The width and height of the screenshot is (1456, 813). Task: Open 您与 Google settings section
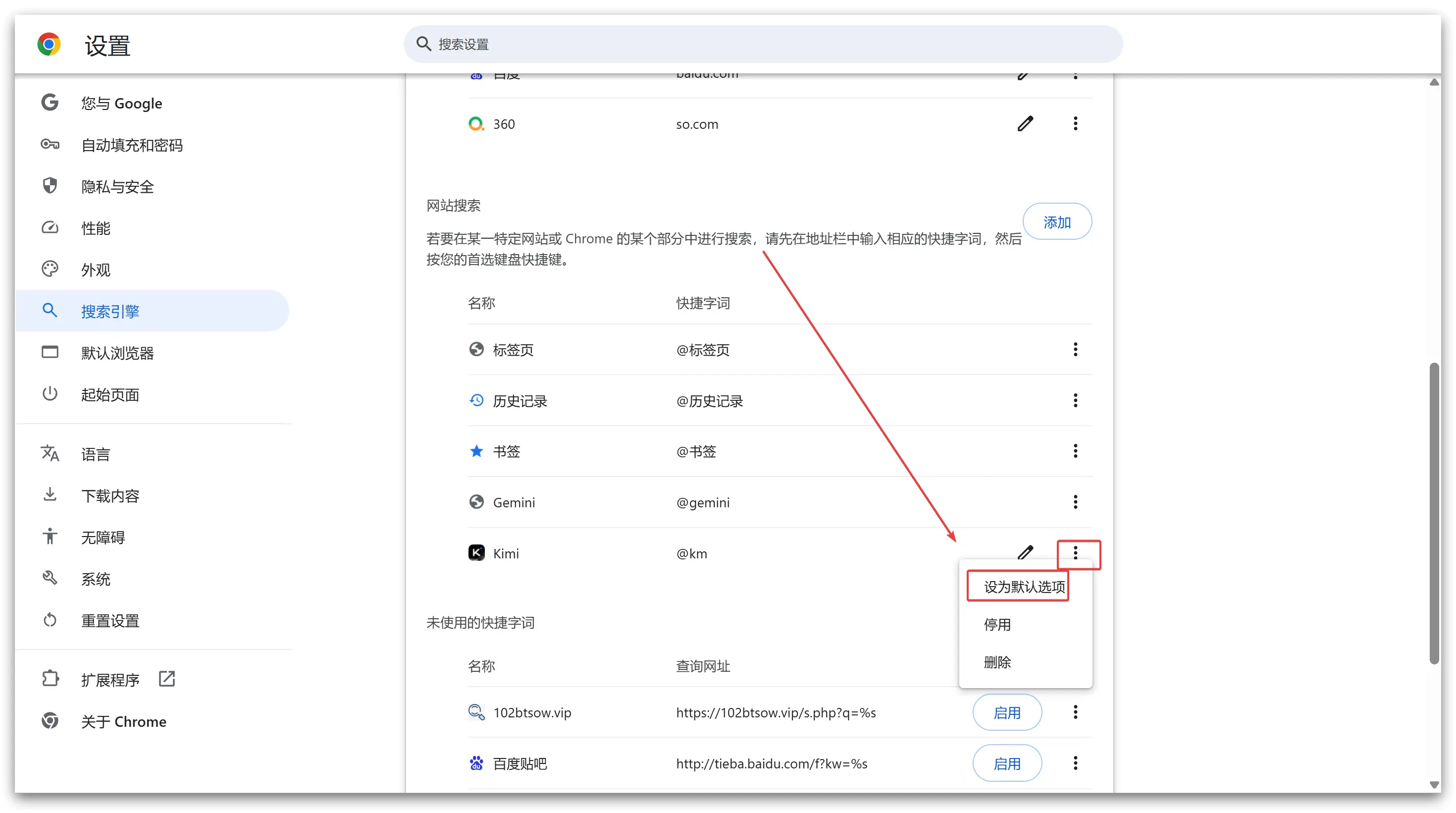[x=153, y=103]
